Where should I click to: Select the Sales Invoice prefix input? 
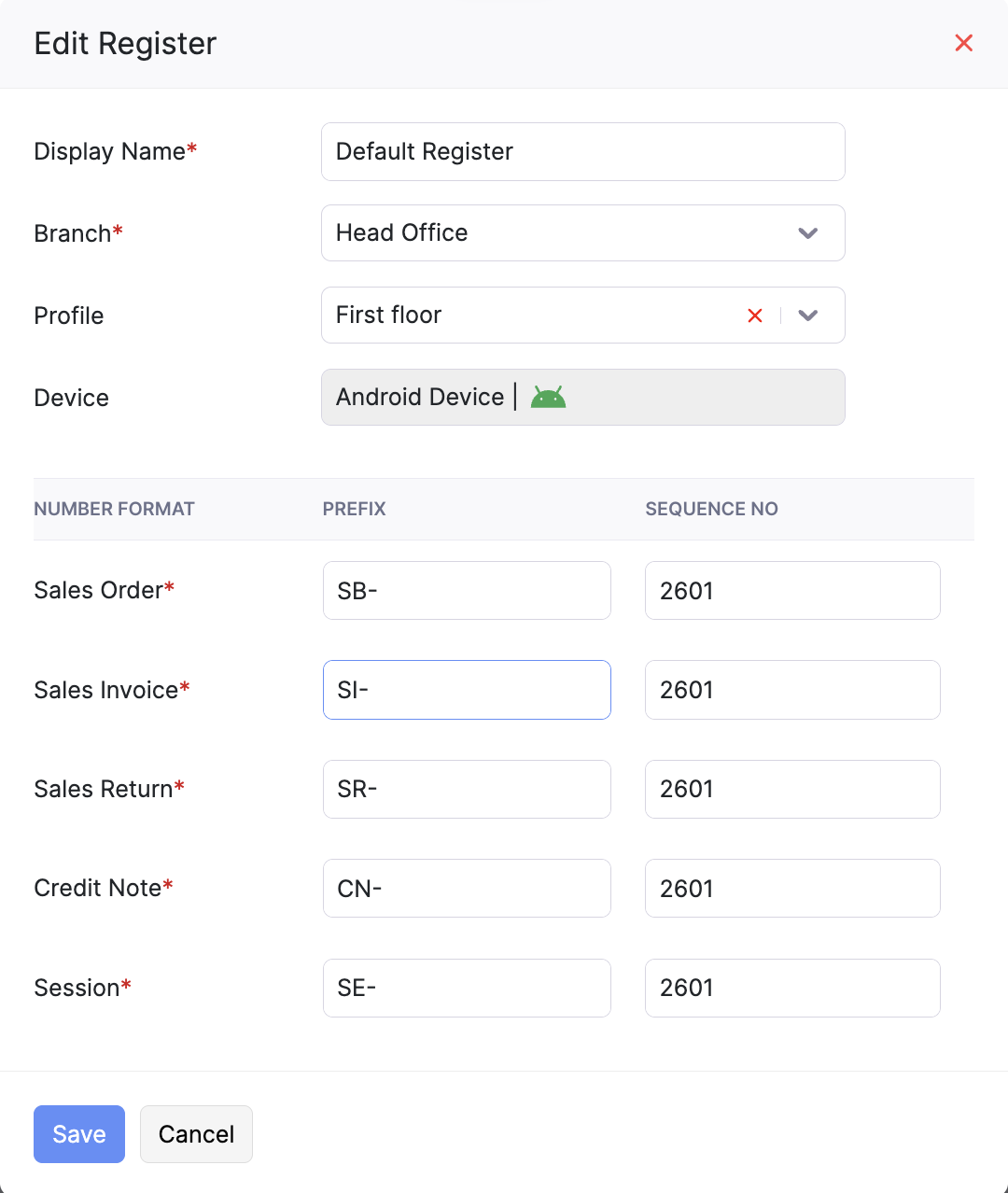467,690
